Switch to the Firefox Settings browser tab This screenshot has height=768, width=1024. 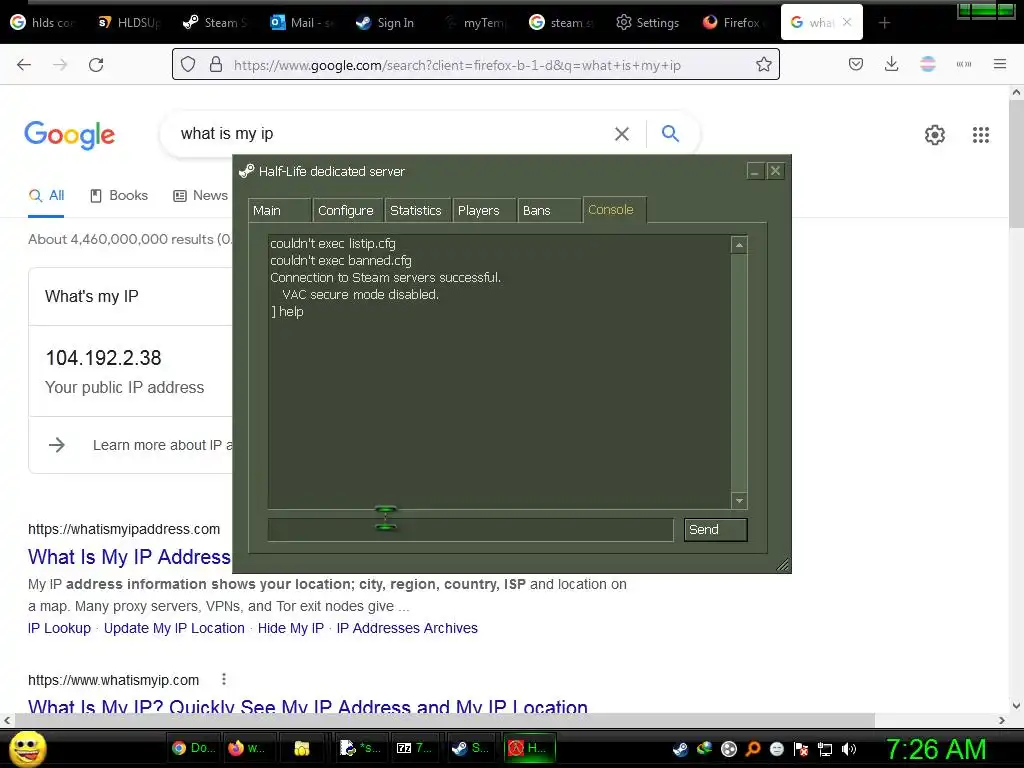(648, 23)
